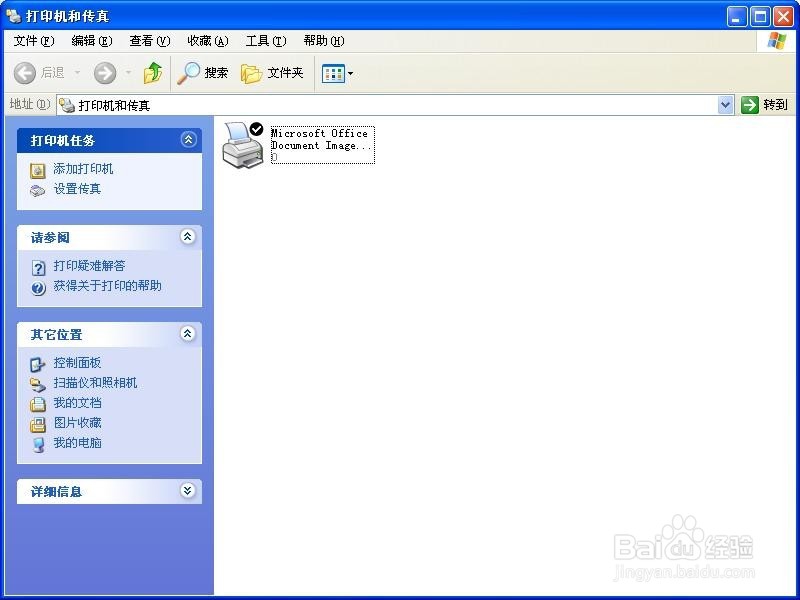Image resolution: width=800 pixels, height=600 pixels.
Task: Click the Set up faxing (设置传真) icon
Action: 38,191
